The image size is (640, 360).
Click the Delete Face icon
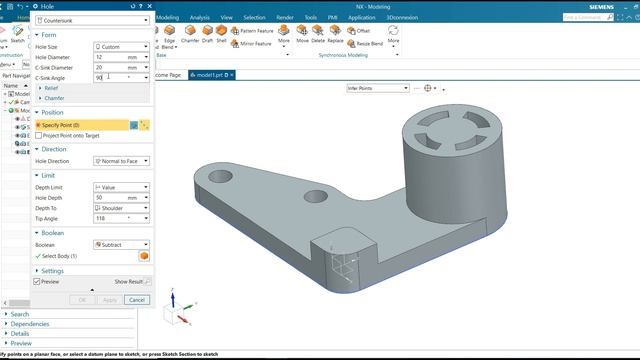point(318,30)
